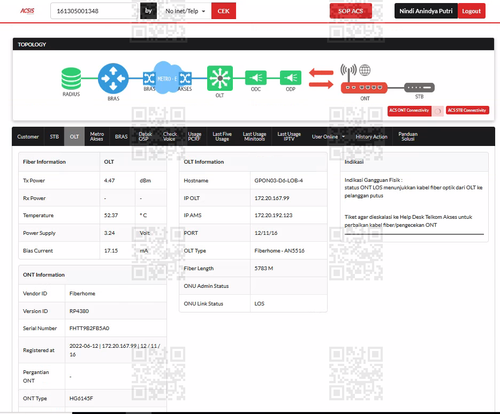Click the TOPOLOGY panel header
The image size is (500, 414).
[x=253, y=44]
